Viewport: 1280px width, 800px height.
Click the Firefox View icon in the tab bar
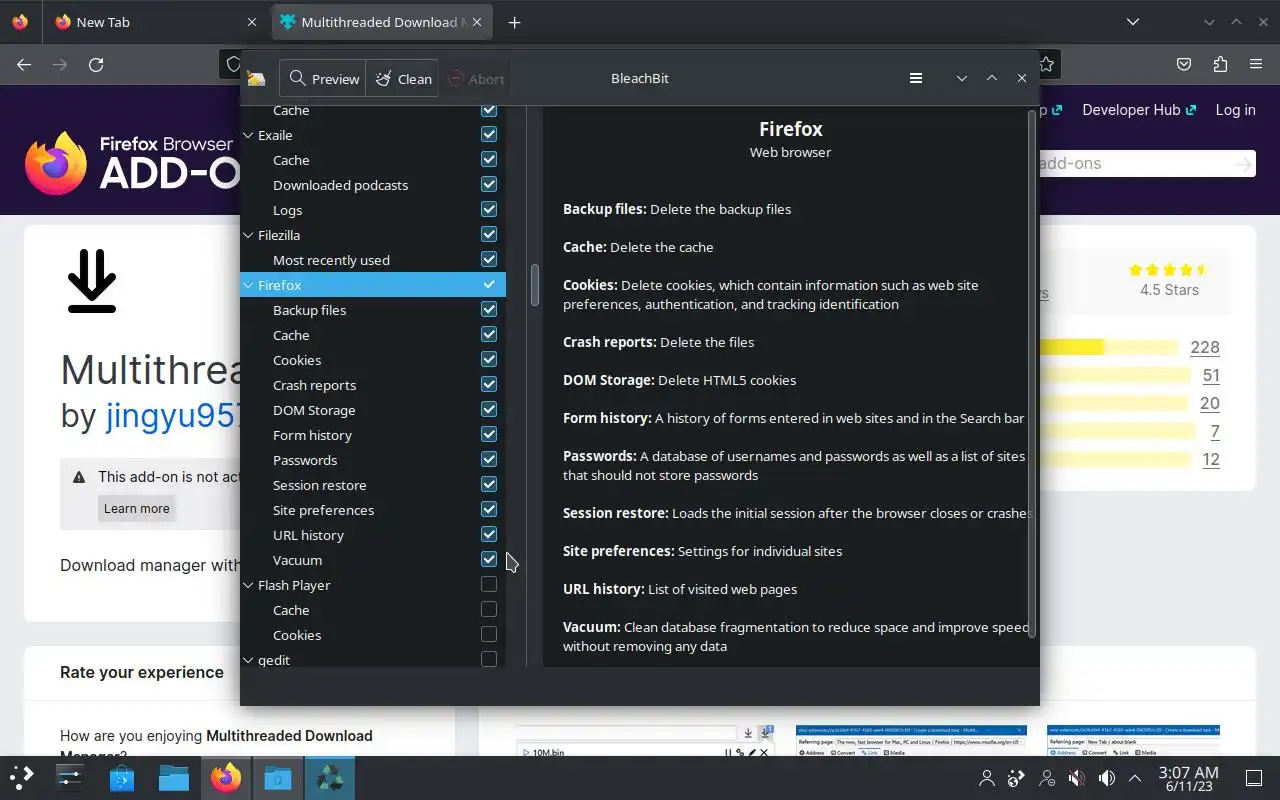click(20, 22)
